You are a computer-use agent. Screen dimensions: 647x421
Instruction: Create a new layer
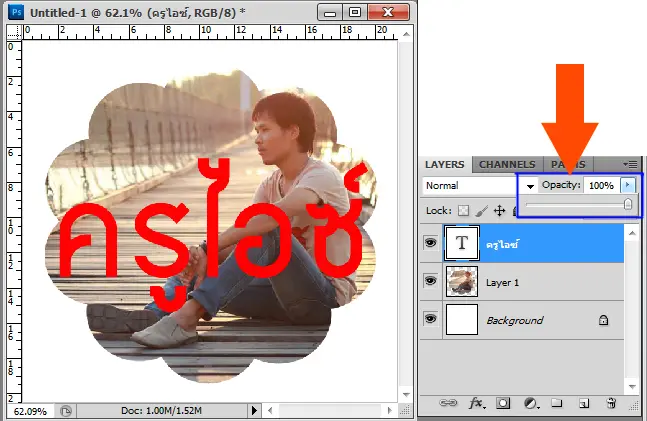[x=584, y=403]
